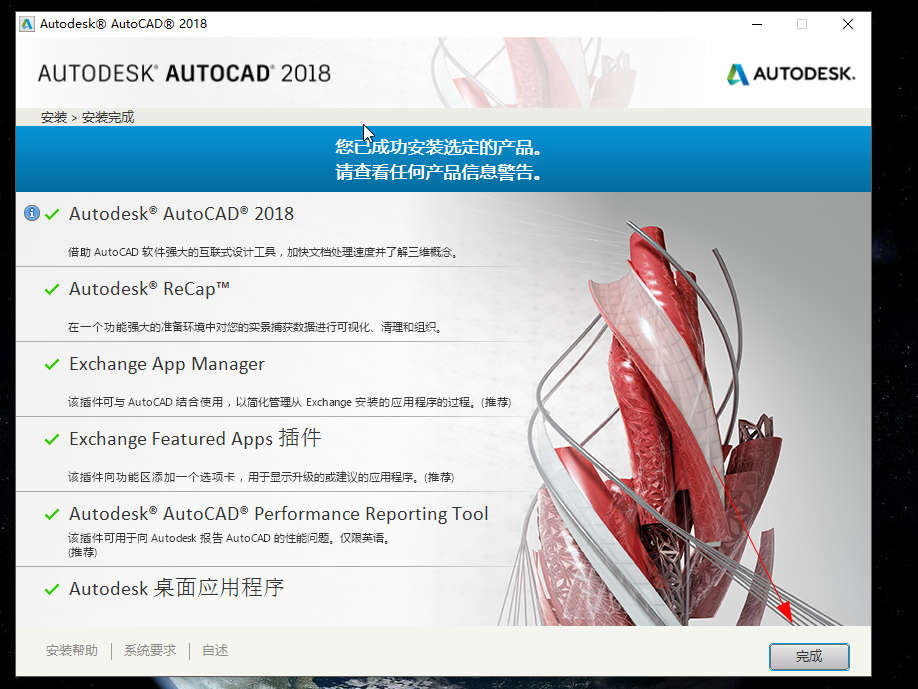Close the AutoCAD 2018 installer window
The height and width of the screenshot is (689, 918).
848,24
